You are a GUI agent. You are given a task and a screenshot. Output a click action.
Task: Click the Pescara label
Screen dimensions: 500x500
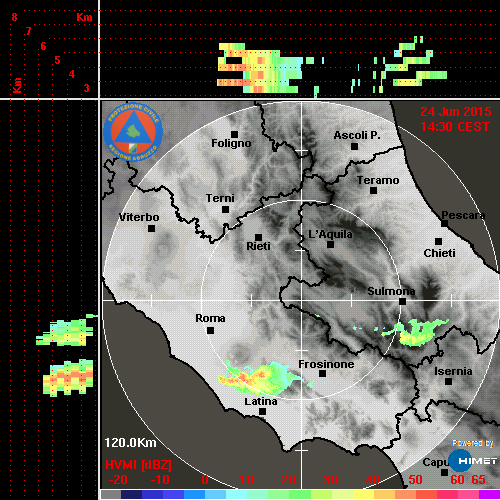click(463, 215)
